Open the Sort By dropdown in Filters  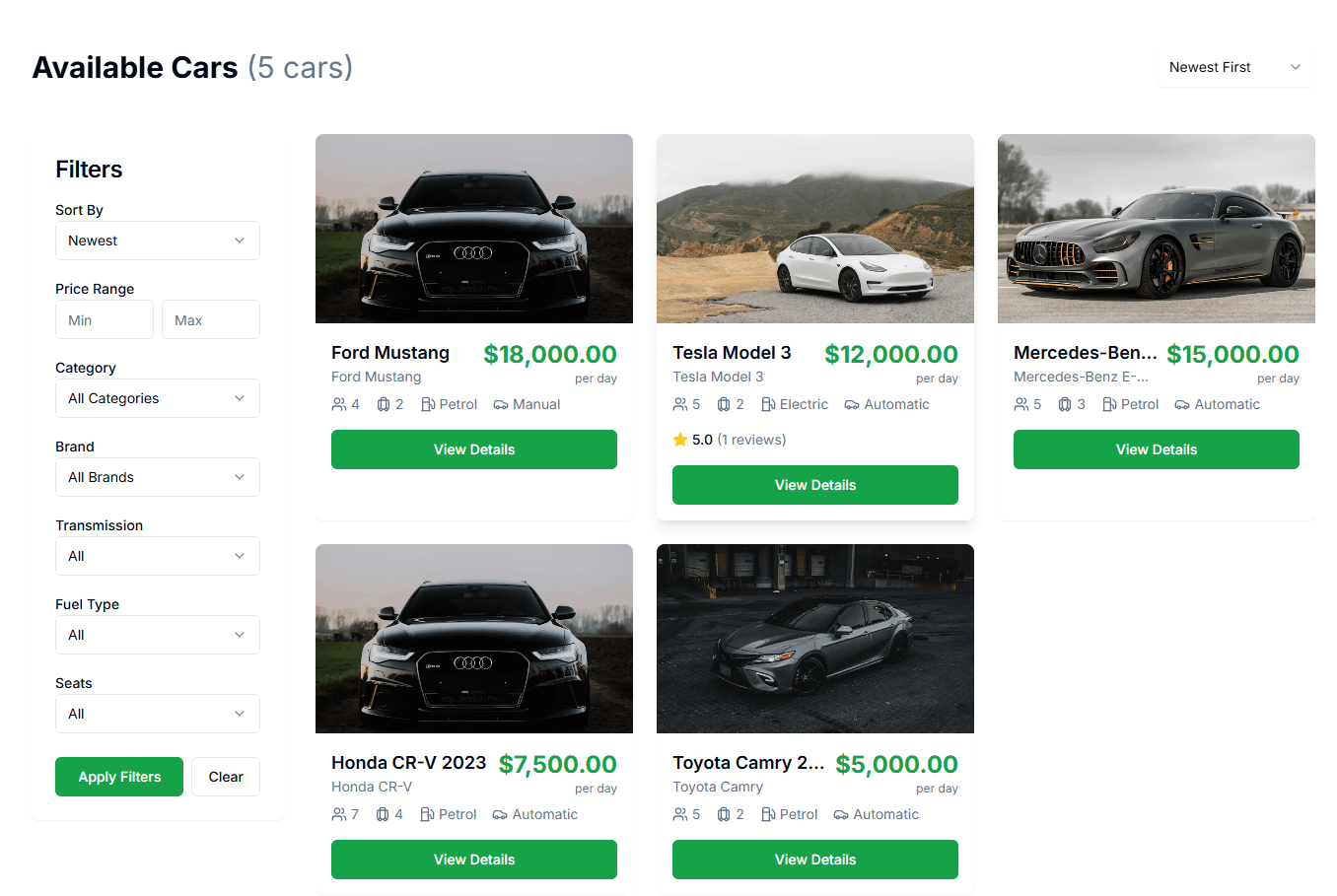coord(157,240)
